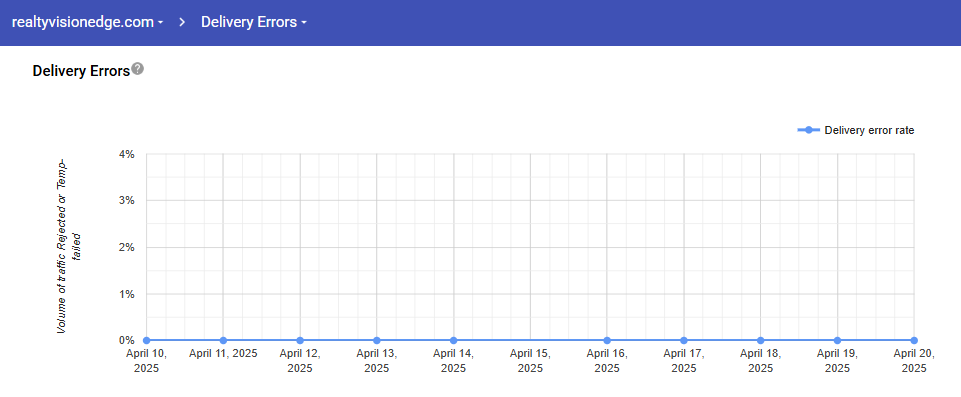The image size is (961, 397).
Task: Select the April 14 data point
Action: (454, 340)
